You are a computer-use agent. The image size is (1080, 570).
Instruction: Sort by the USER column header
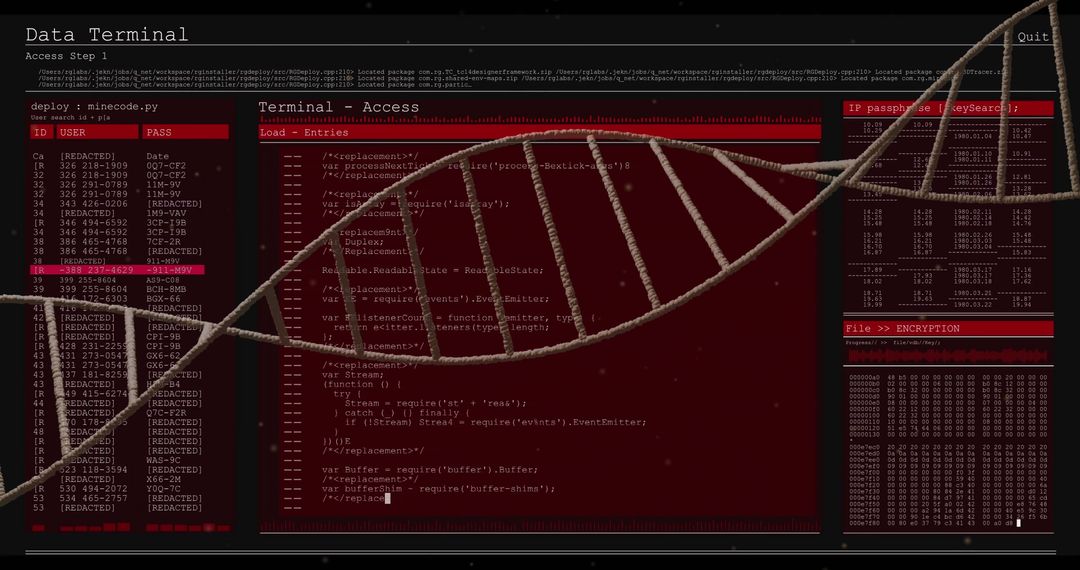click(97, 132)
